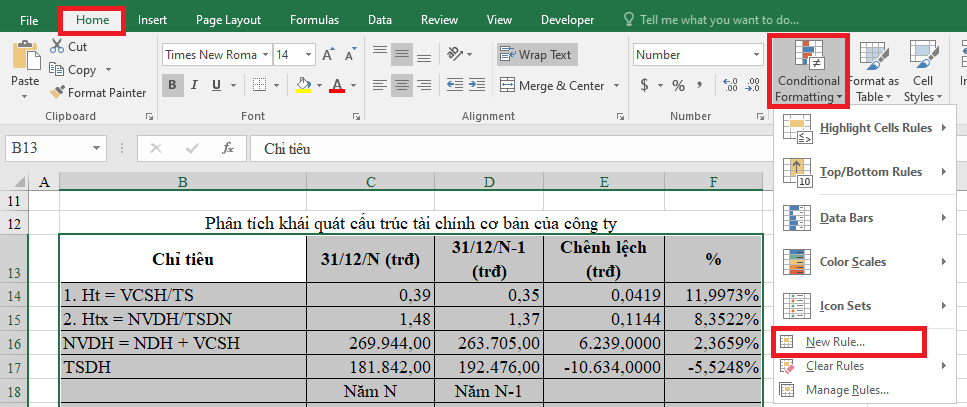
Task: Open Format as Table gallery
Action: pyautogui.click(x=873, y=72)
